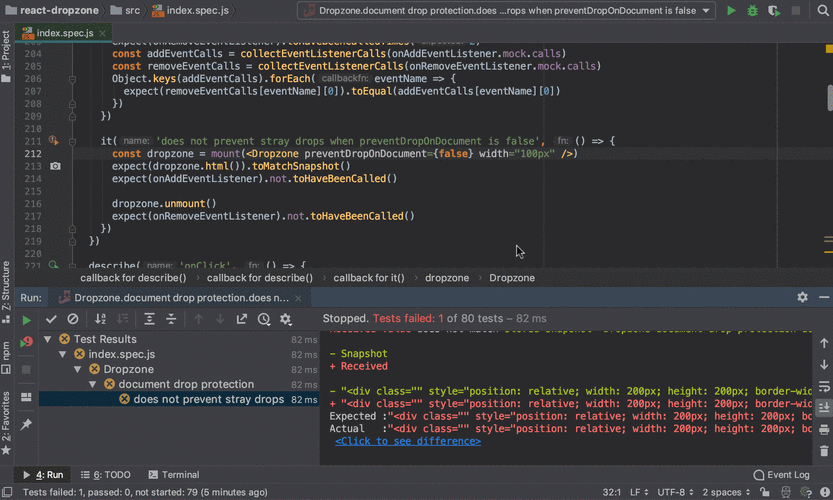The image size is (833, 500).
Task: Restore layout icon in Run sidebar
Action: (26, 397)
